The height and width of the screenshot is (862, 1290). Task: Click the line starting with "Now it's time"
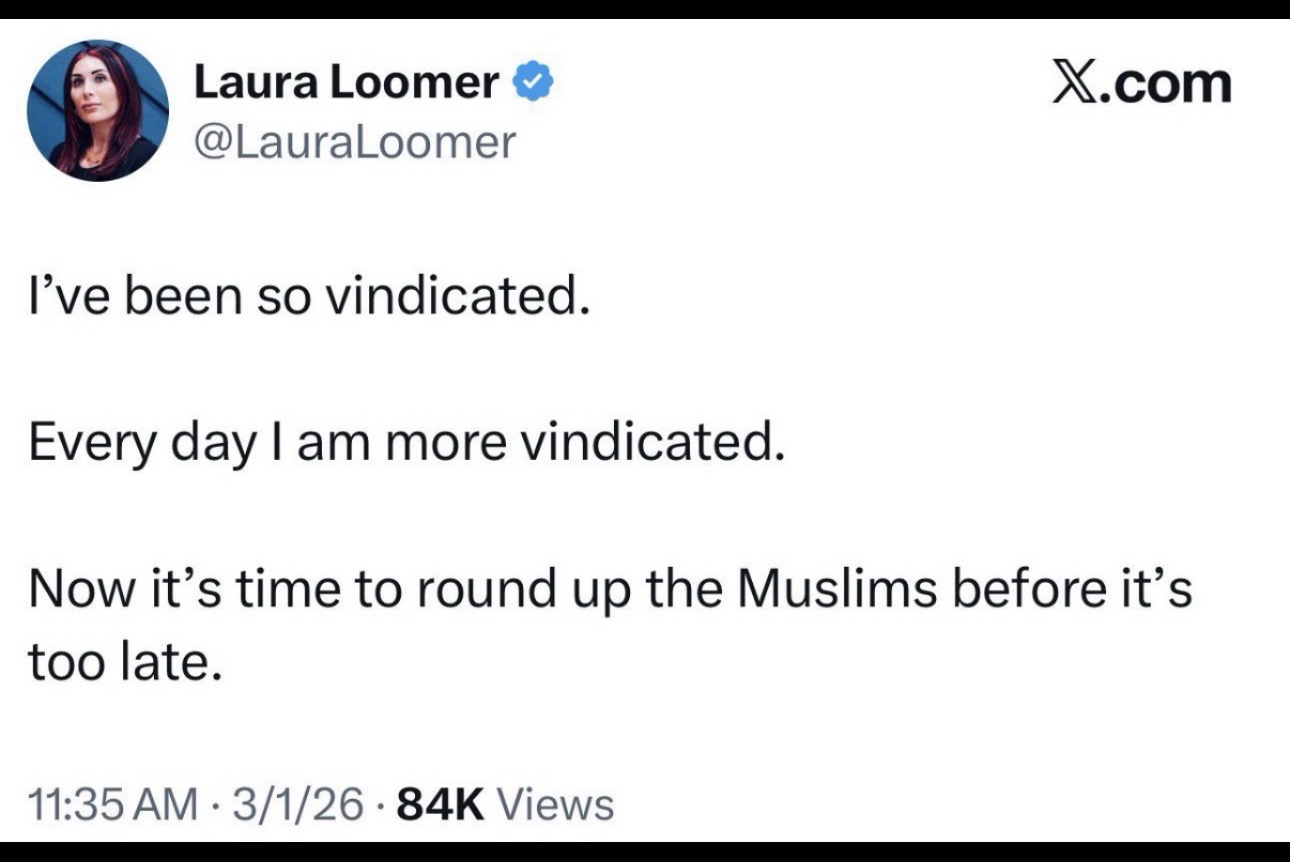610,589
